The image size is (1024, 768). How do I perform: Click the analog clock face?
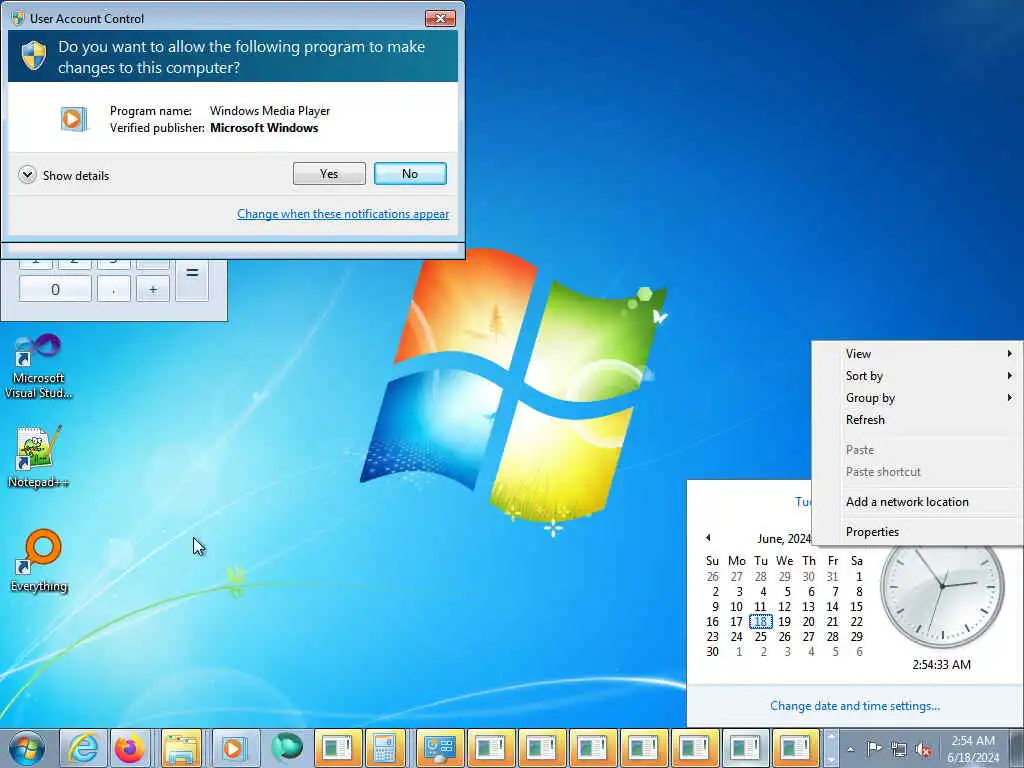(x=942, y=586)
